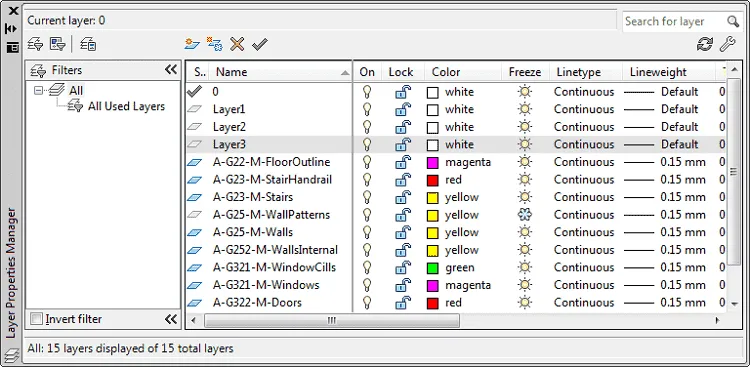The image size is (750, 367).
Task: Click the New Property Filter icon
Action: [35, 44]
